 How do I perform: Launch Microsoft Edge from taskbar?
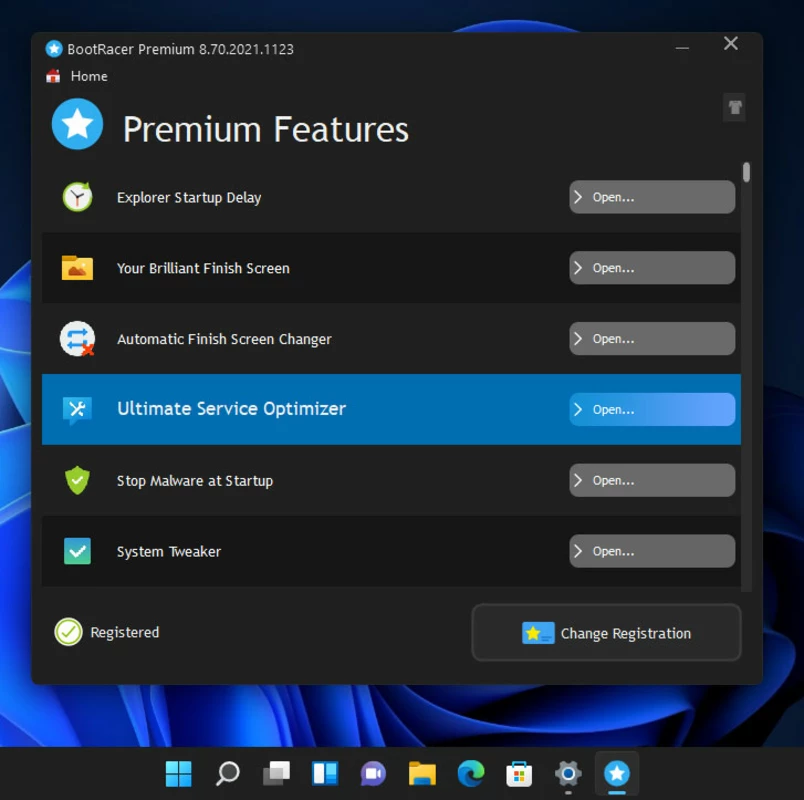tap(471, 773)
